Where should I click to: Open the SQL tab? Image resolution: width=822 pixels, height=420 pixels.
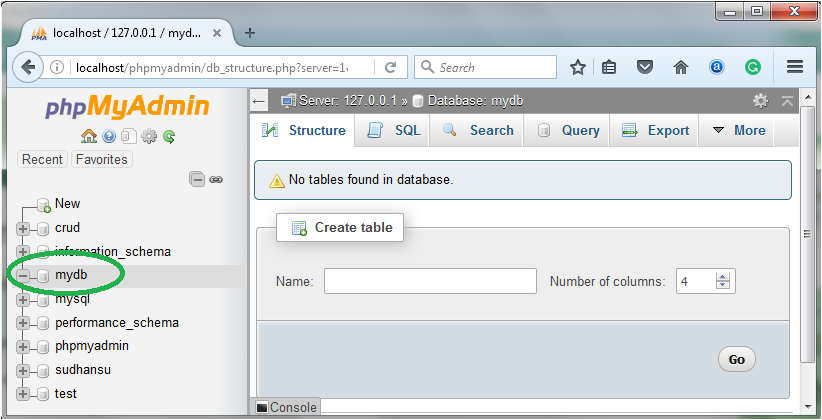(x=393, y=131)
